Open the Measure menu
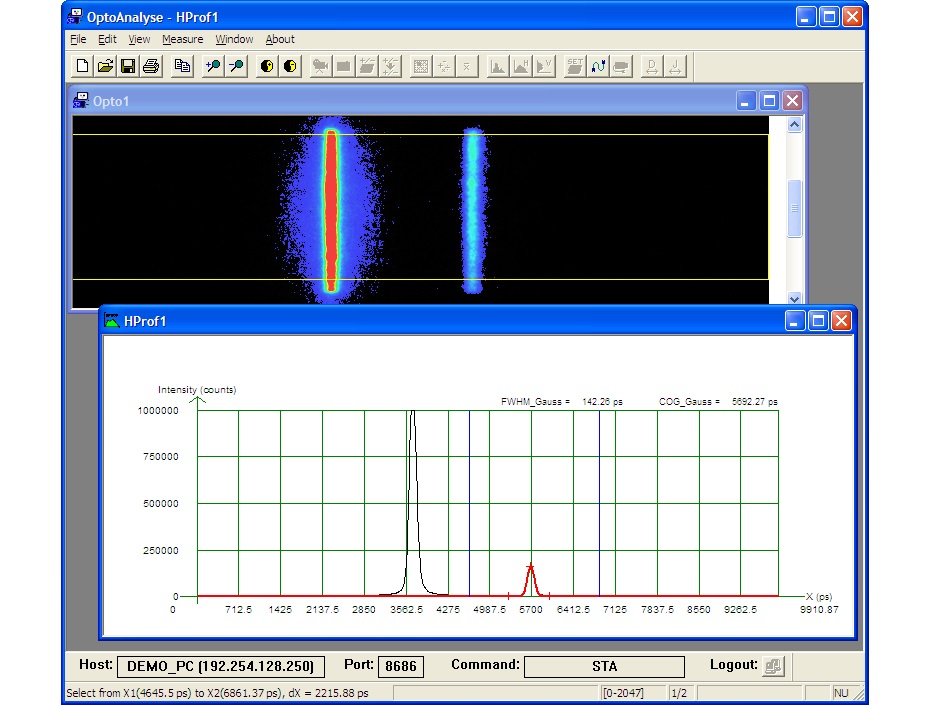The height and width of the screenshot is (705, 940). coord(182,39)
